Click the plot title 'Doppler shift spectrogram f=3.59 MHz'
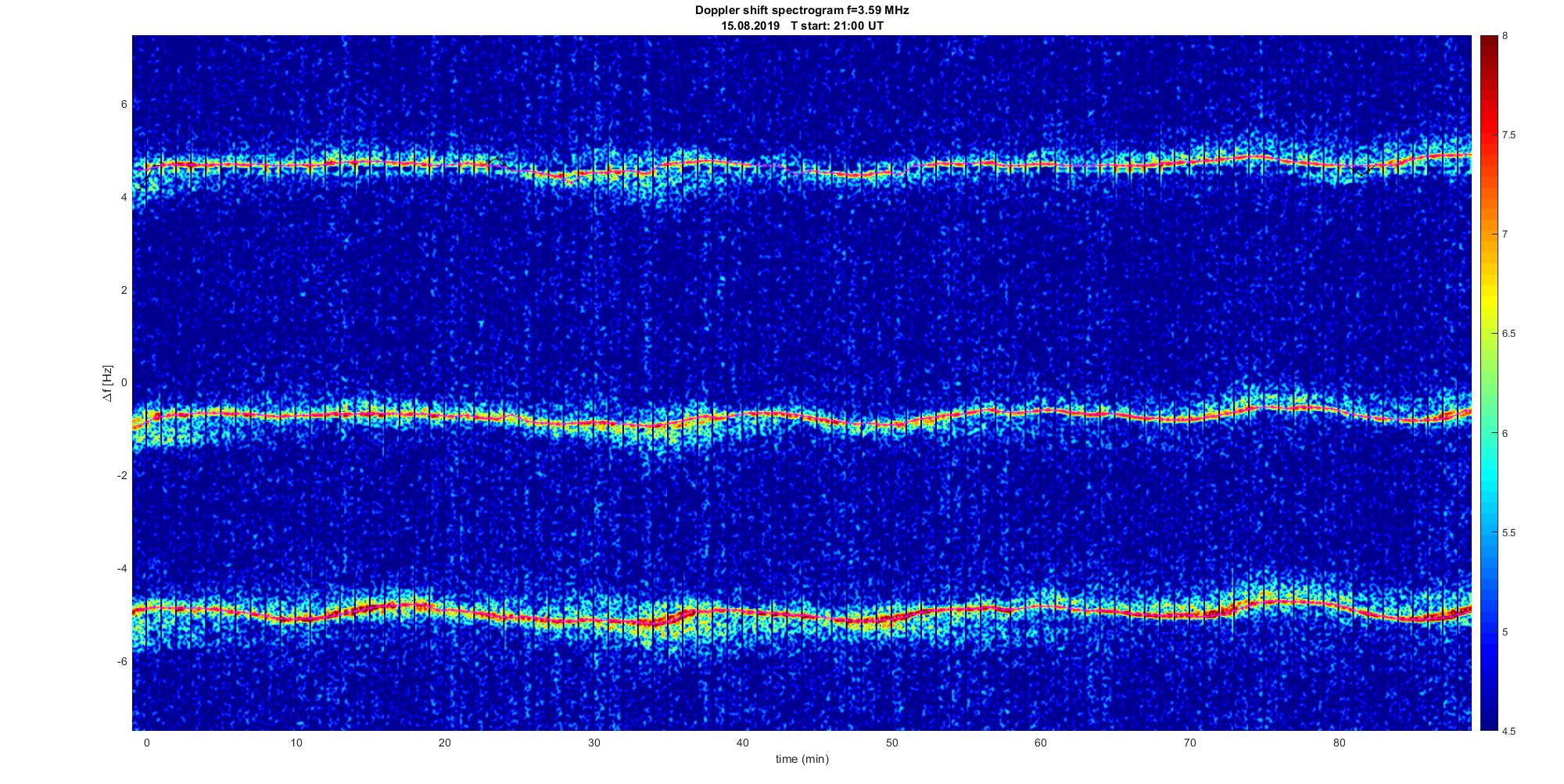Viewport: 1564px width, 784px height. coord(802,11)
